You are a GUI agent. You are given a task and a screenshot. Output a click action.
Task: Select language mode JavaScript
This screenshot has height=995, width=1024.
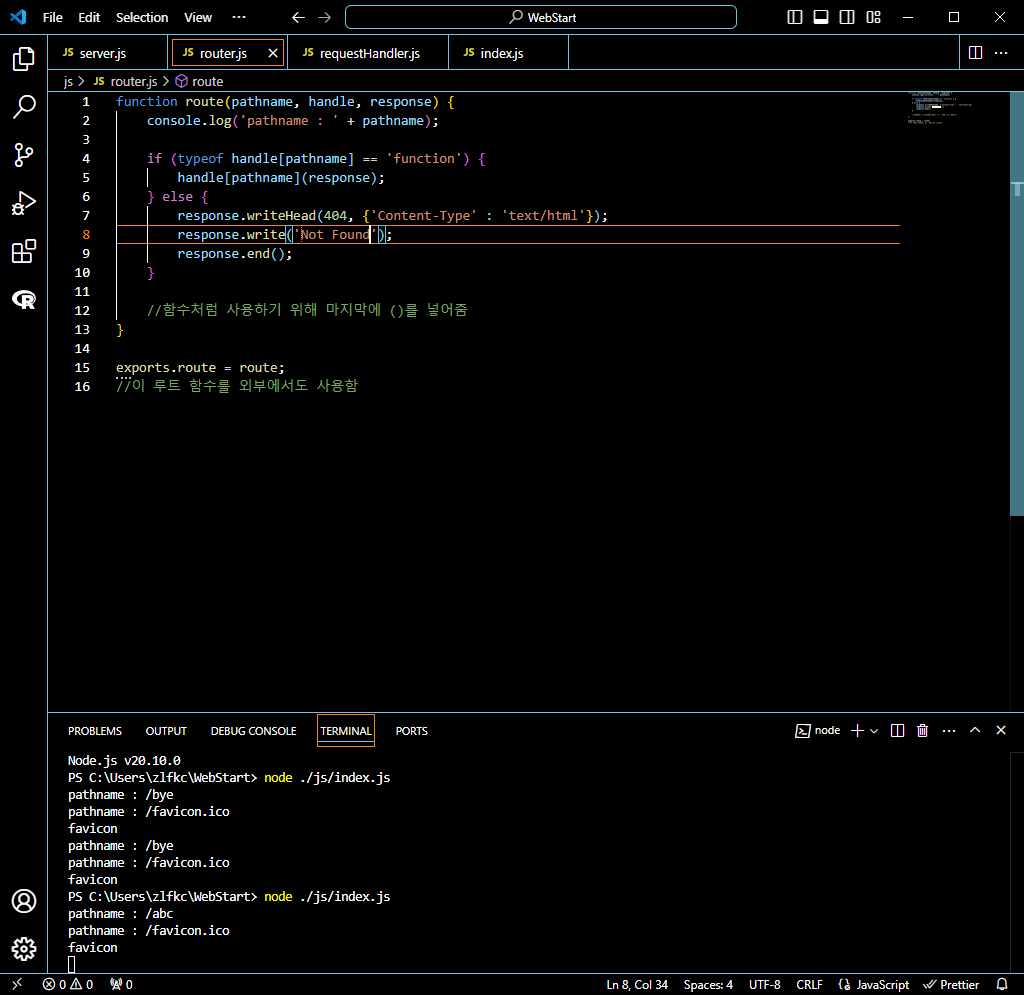tap(873, 984)
